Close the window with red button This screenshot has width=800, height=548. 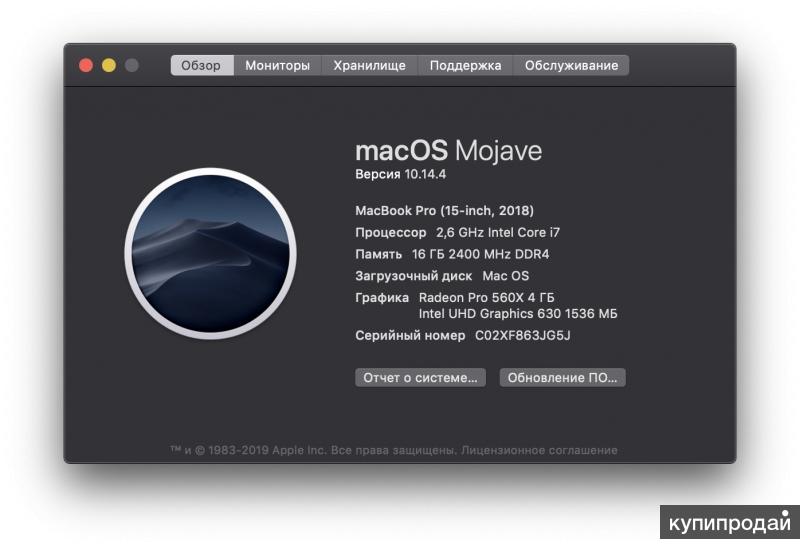86,65
